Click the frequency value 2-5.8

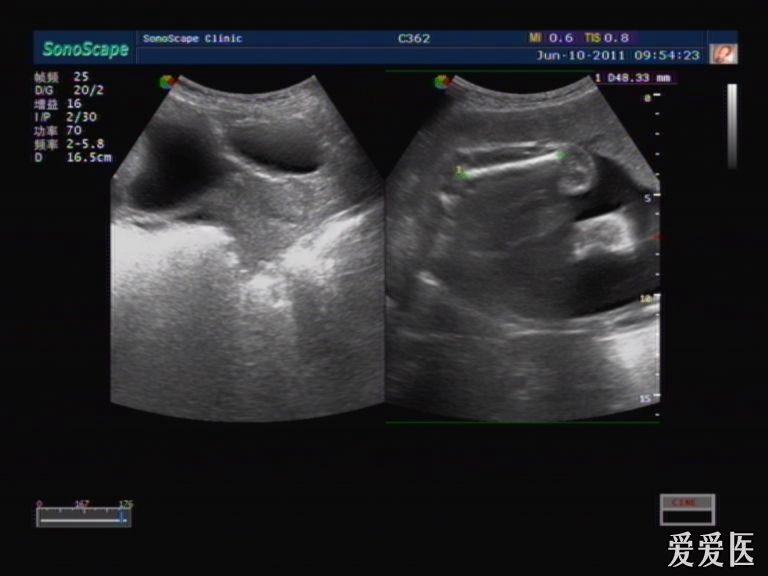pyautogui.click(x=85, y=144)
